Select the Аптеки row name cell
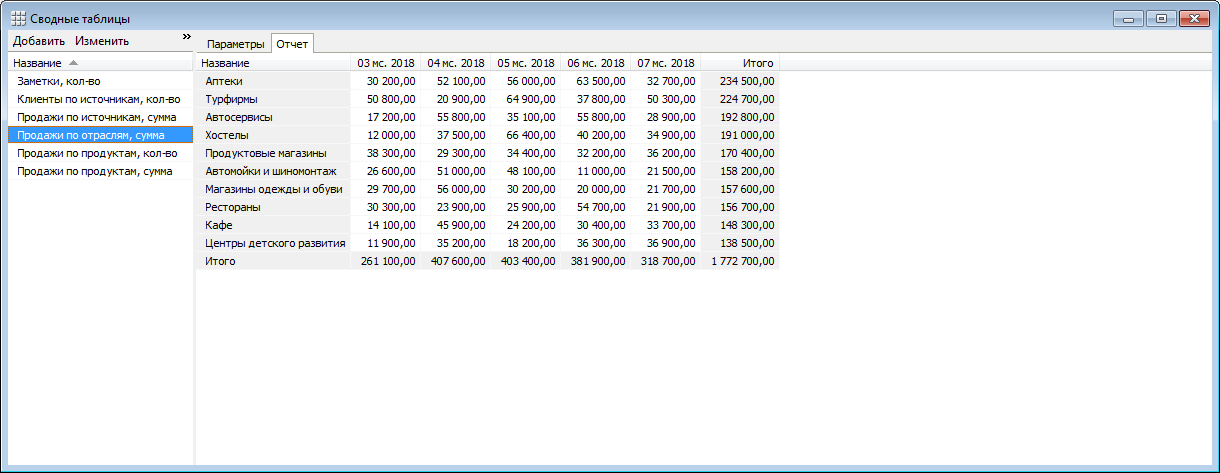 click(224, 81)
